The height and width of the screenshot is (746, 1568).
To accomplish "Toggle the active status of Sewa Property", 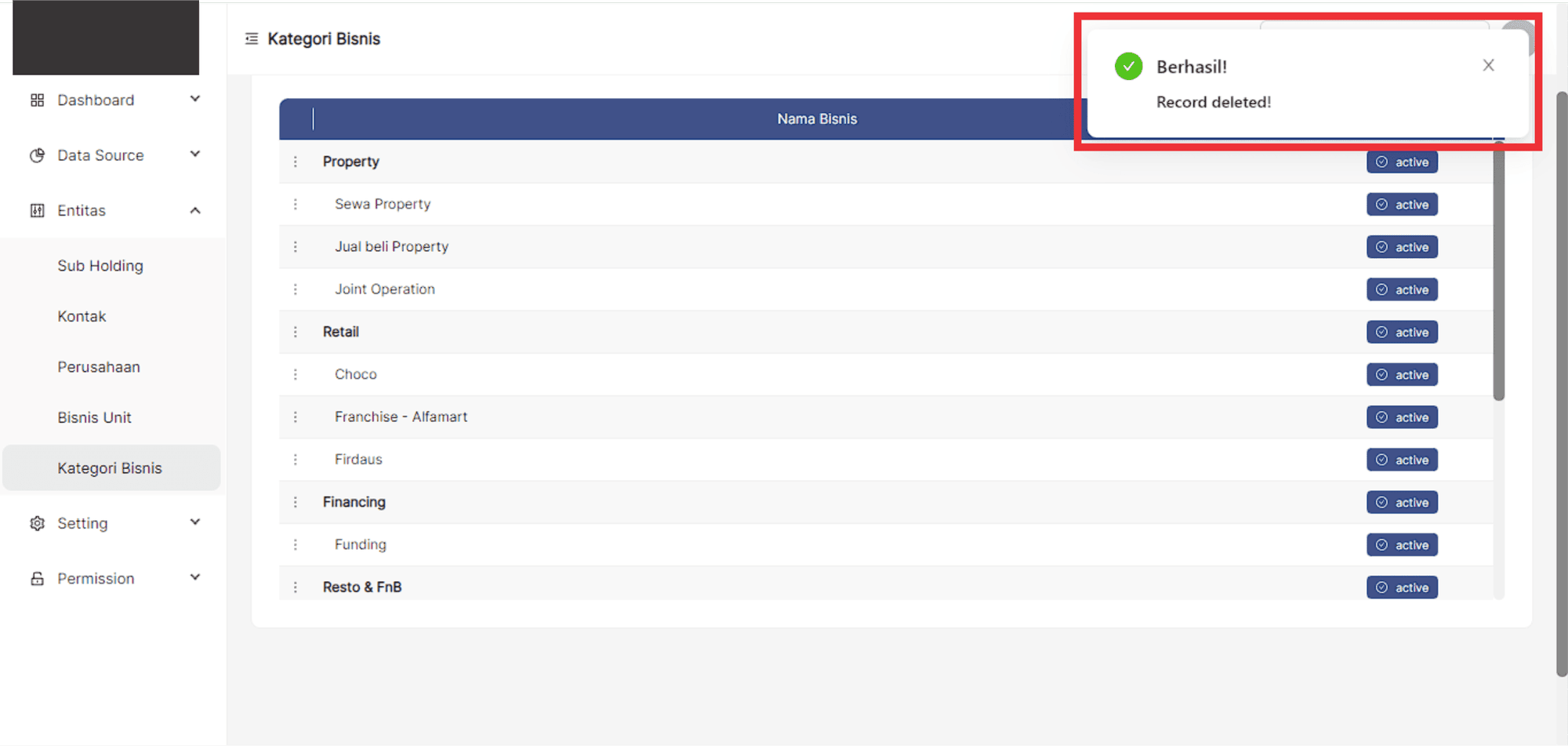I will [1402, 205].
